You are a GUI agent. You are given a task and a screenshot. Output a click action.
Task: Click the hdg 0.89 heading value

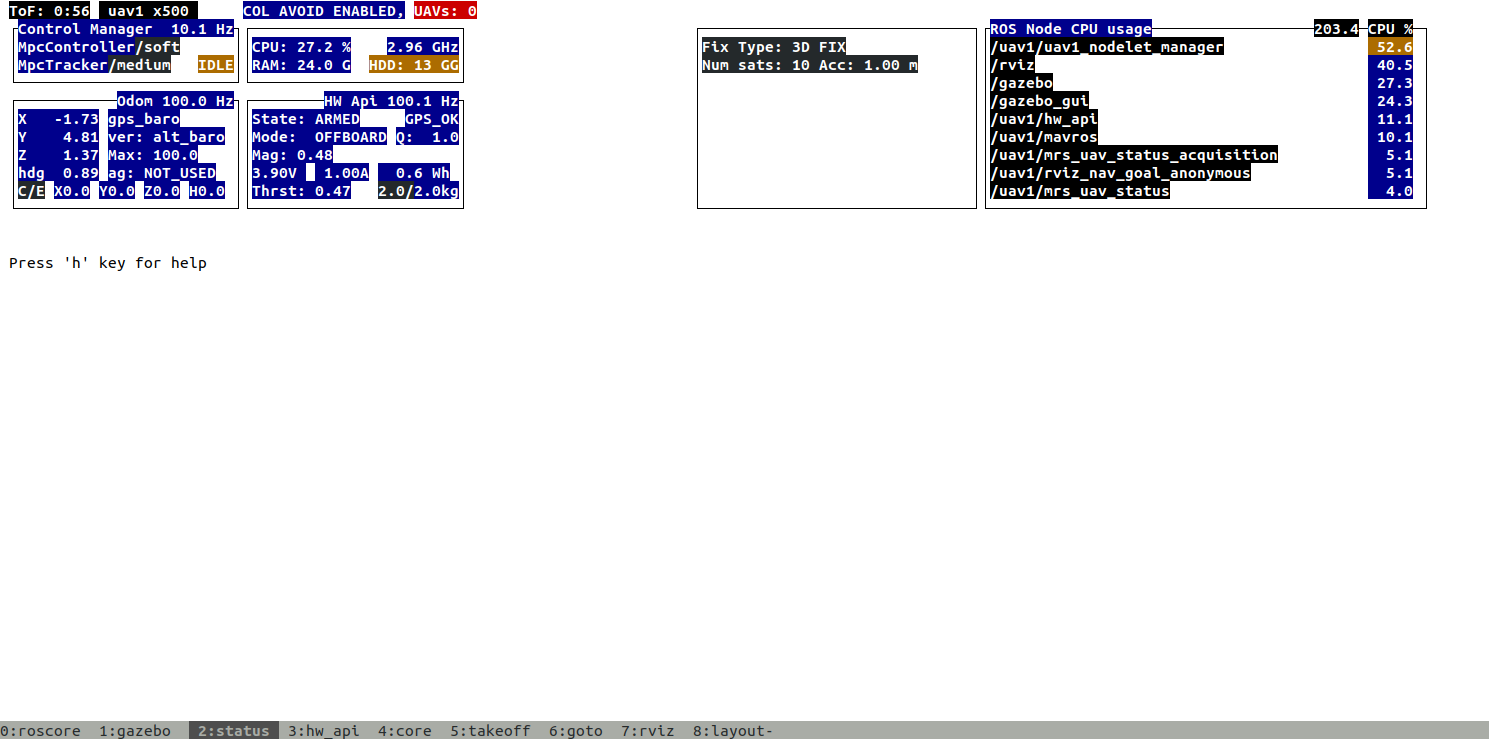[58, 173]
